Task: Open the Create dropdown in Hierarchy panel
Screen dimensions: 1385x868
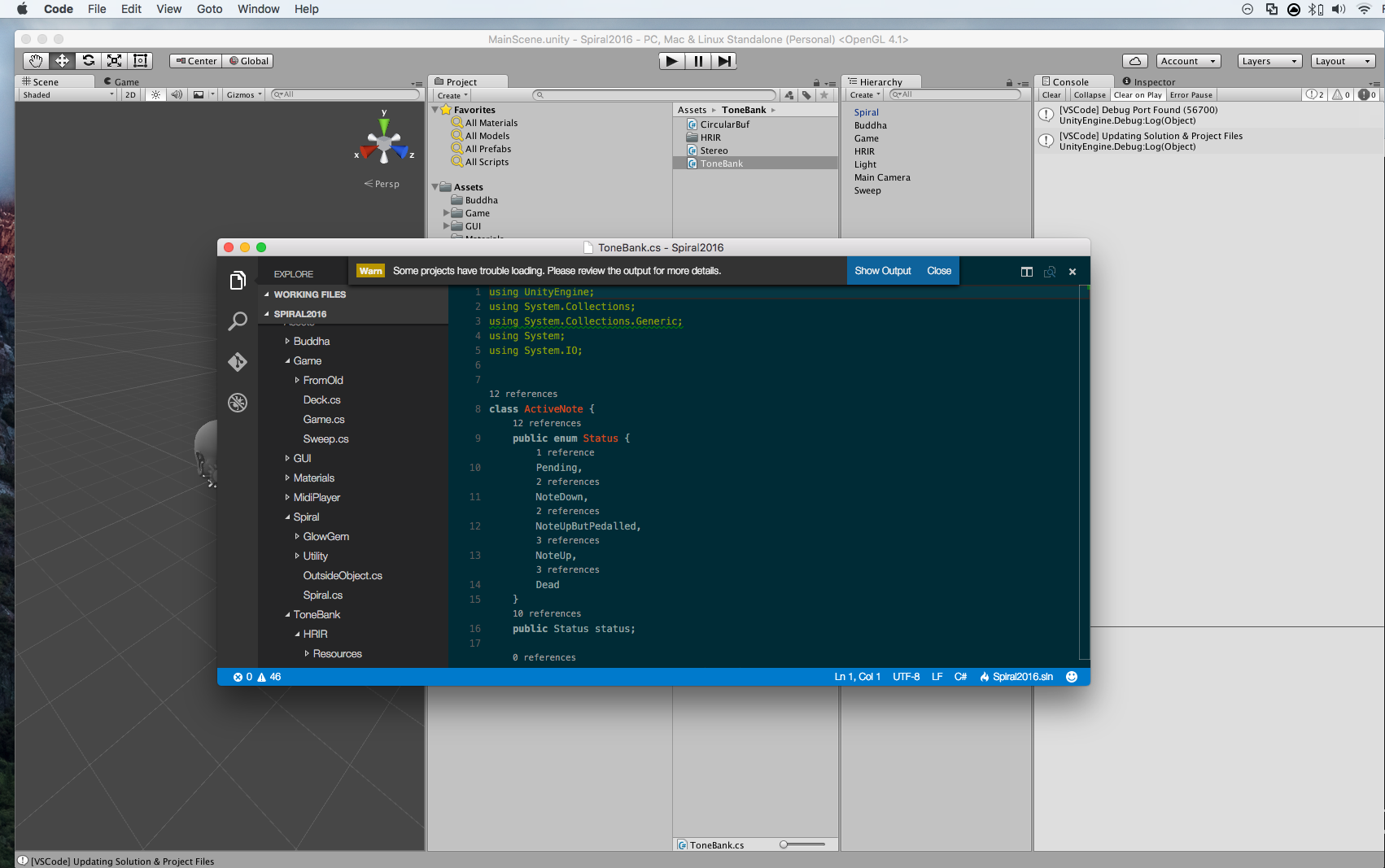Action: [x=866, y=95]
